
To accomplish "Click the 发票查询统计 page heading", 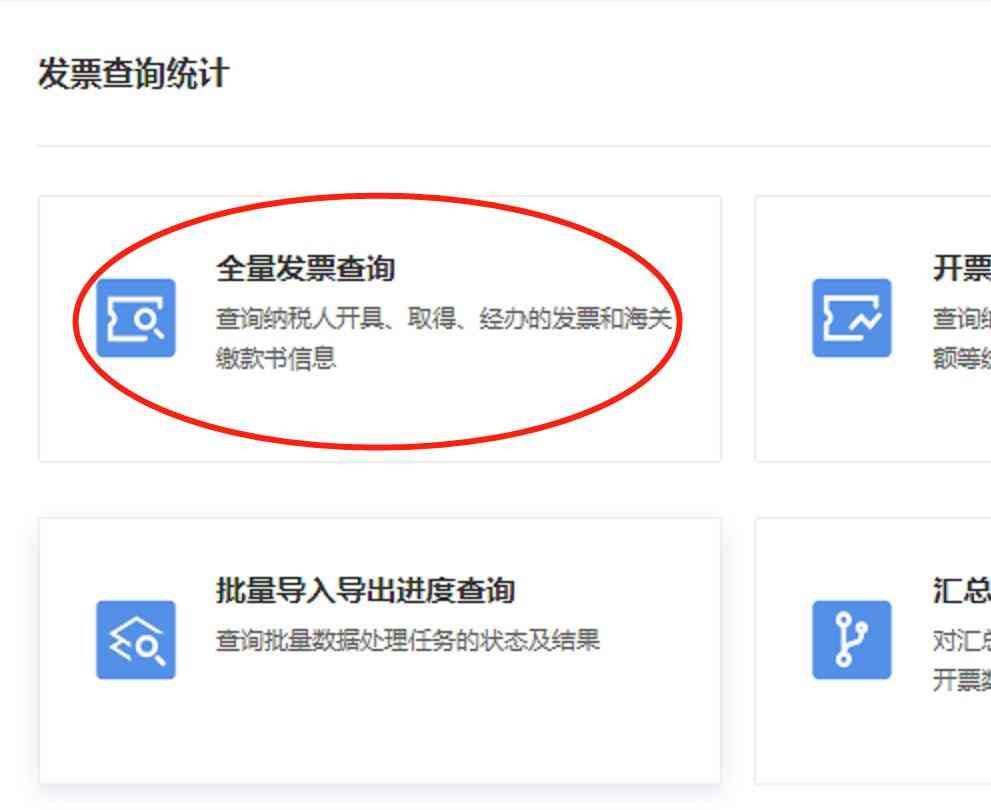I will point(133,73).
